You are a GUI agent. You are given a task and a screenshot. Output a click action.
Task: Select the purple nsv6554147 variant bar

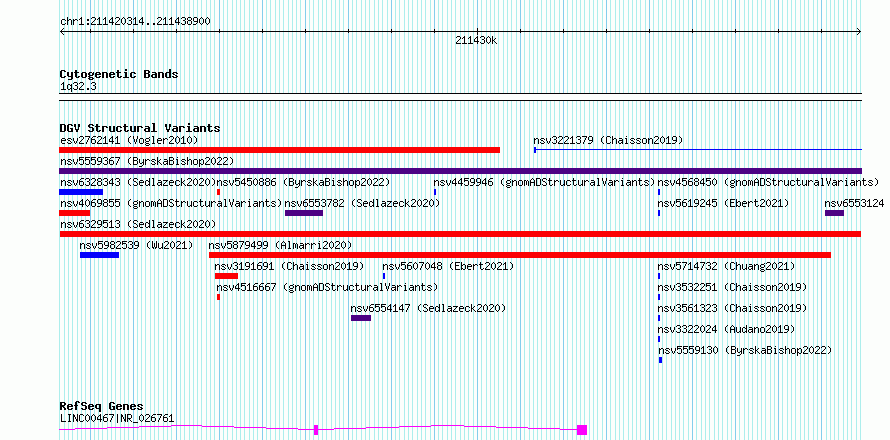tap(361, 318)
